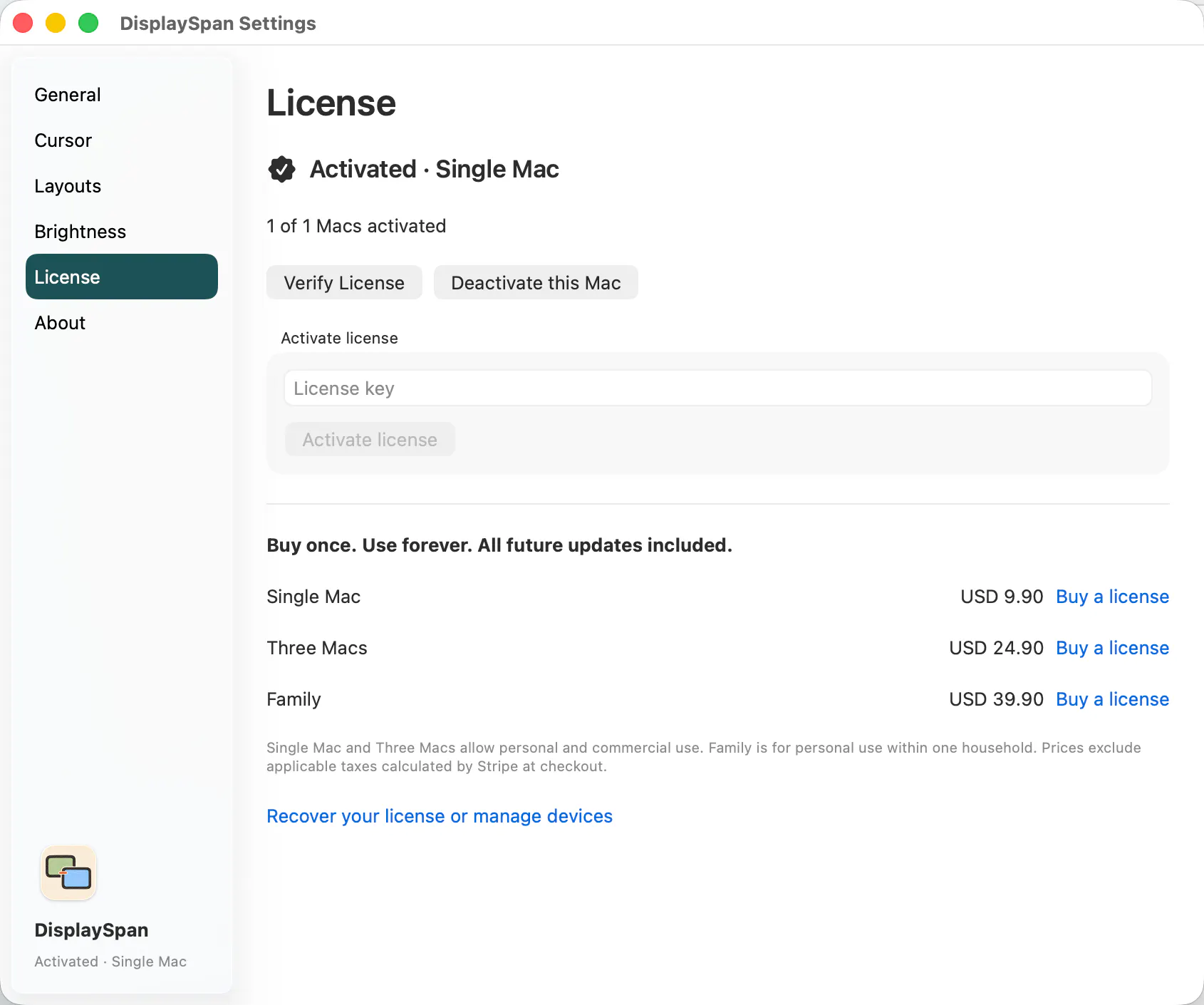Buy a Three Macs license
1204x1005 pixels.
pos(1112,648)
